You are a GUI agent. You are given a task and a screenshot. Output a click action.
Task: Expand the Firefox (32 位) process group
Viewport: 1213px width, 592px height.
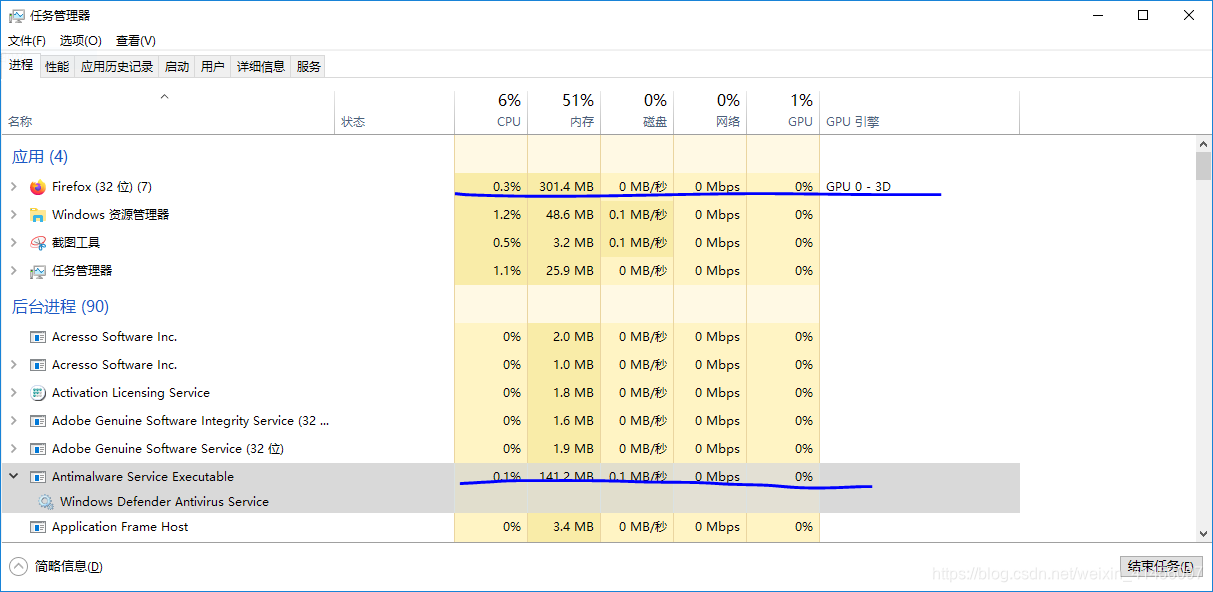coord(13,187)
